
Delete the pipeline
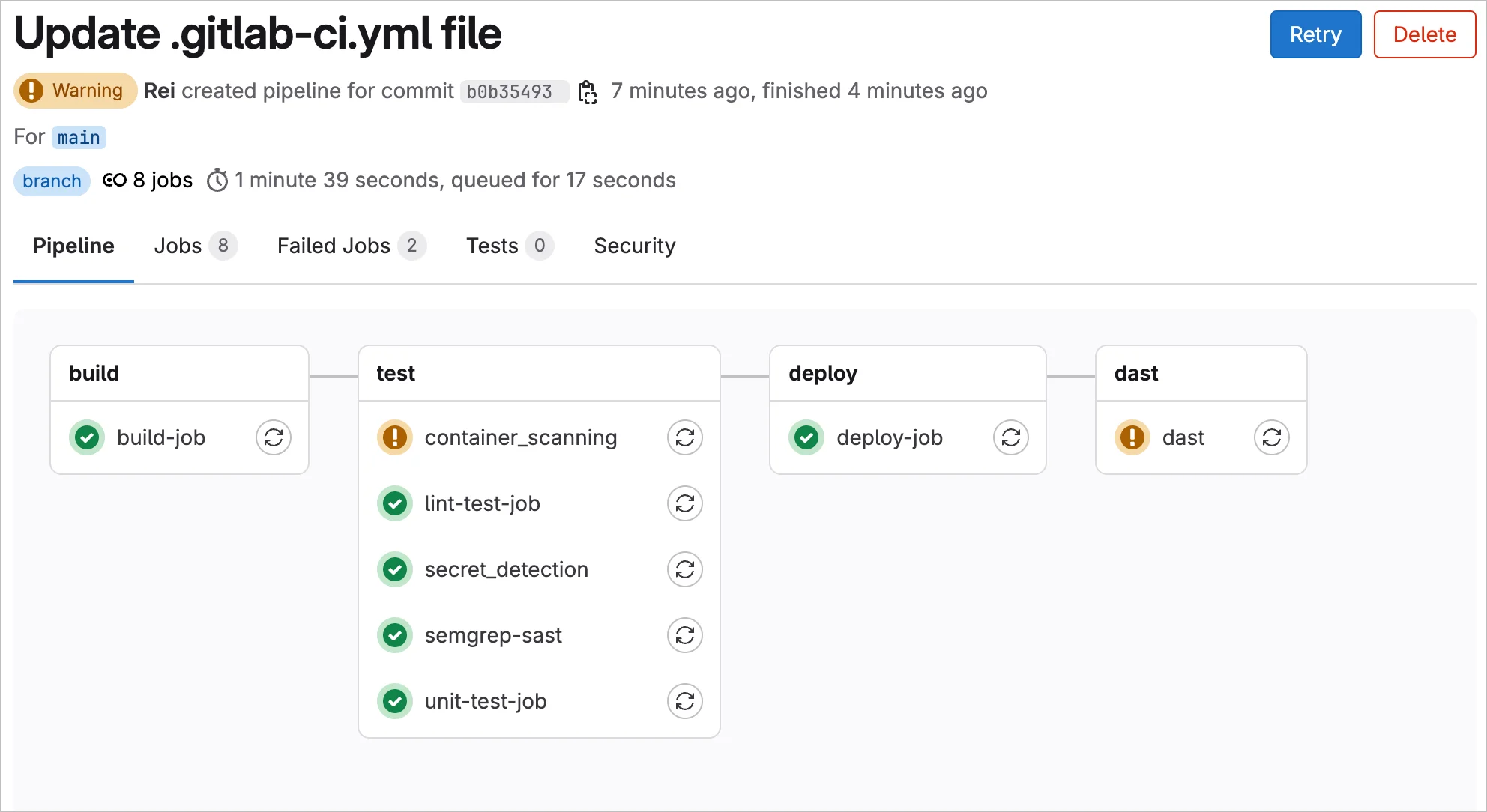[x=1424, y=34]
